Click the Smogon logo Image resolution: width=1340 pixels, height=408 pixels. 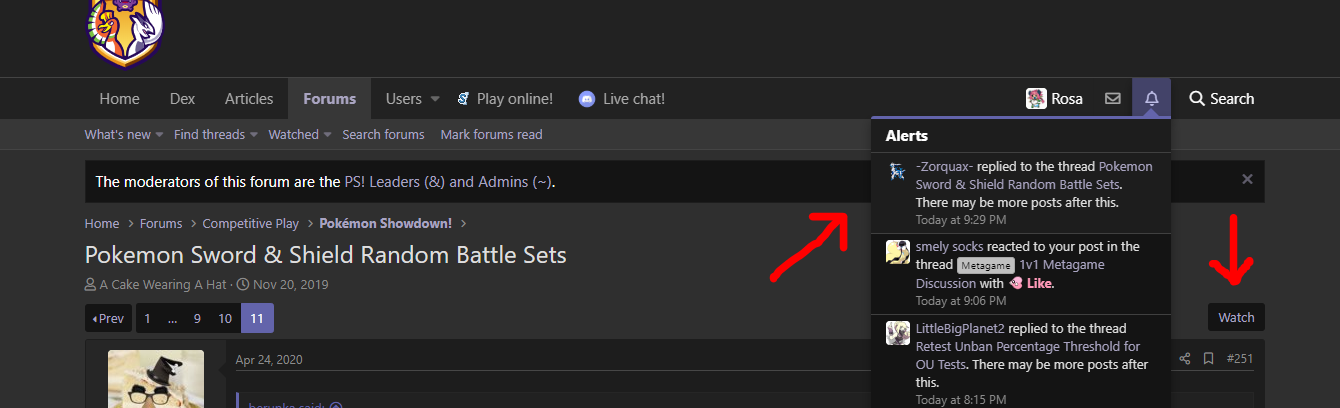pos(126,33)
